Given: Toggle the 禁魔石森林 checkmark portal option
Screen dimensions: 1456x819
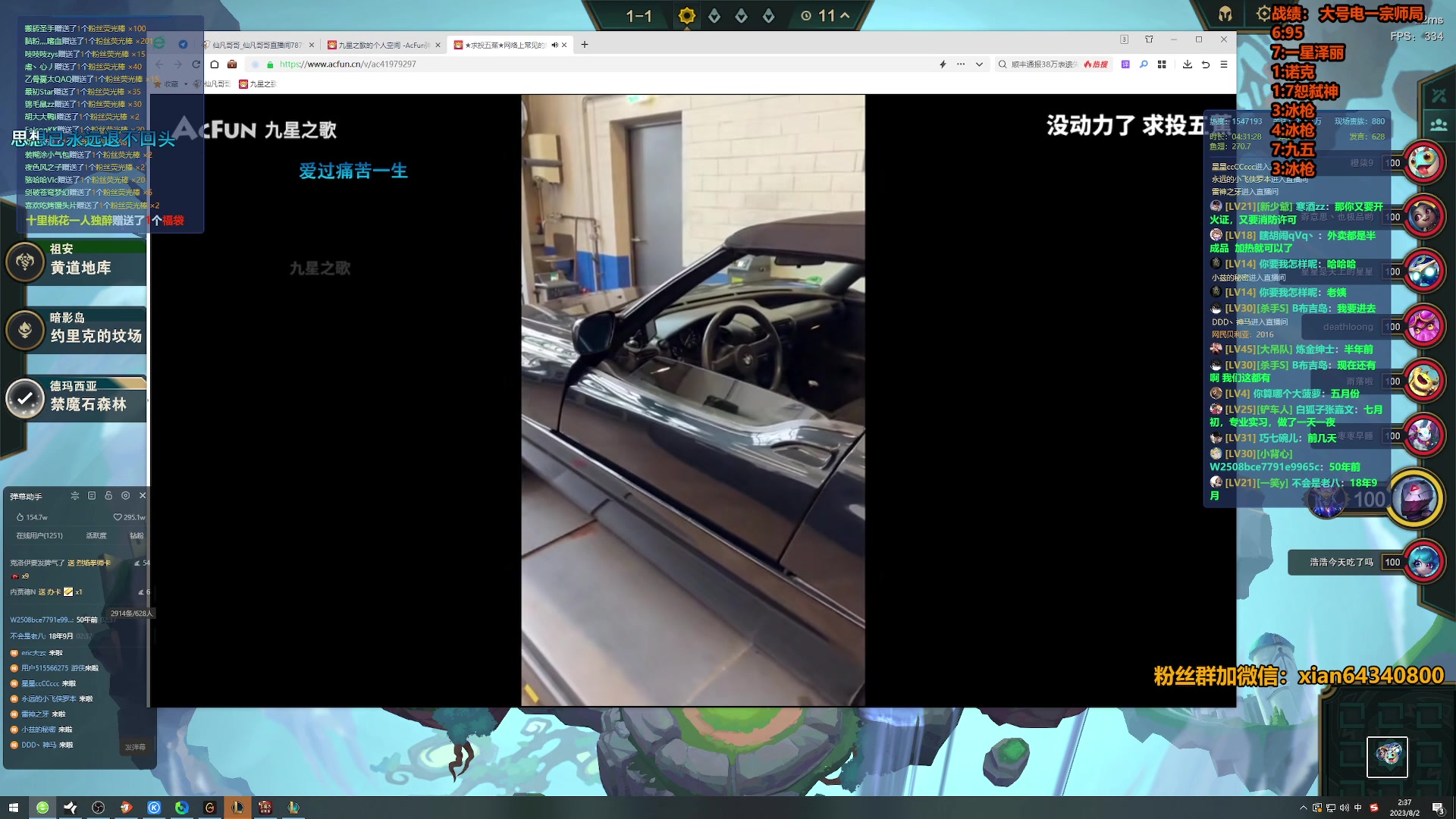Looking at the screenshot, I should click(25, 398).
